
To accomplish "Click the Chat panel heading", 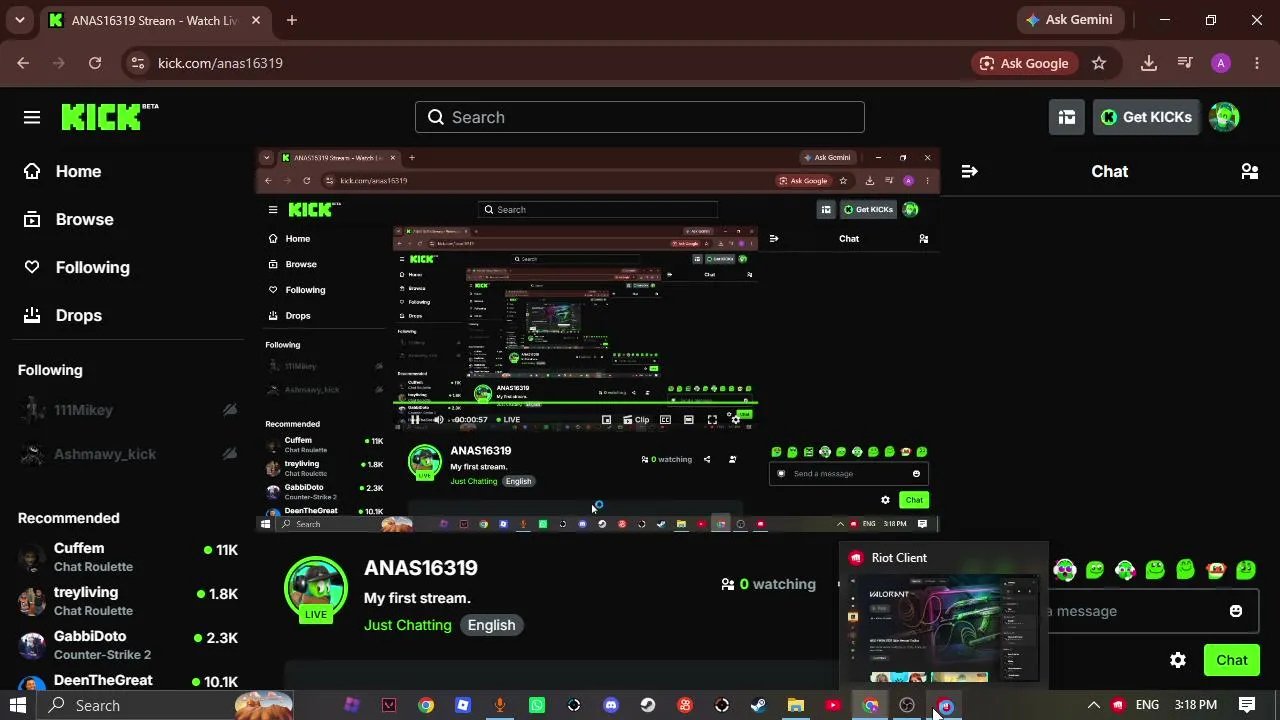I will pos(1110,171).
